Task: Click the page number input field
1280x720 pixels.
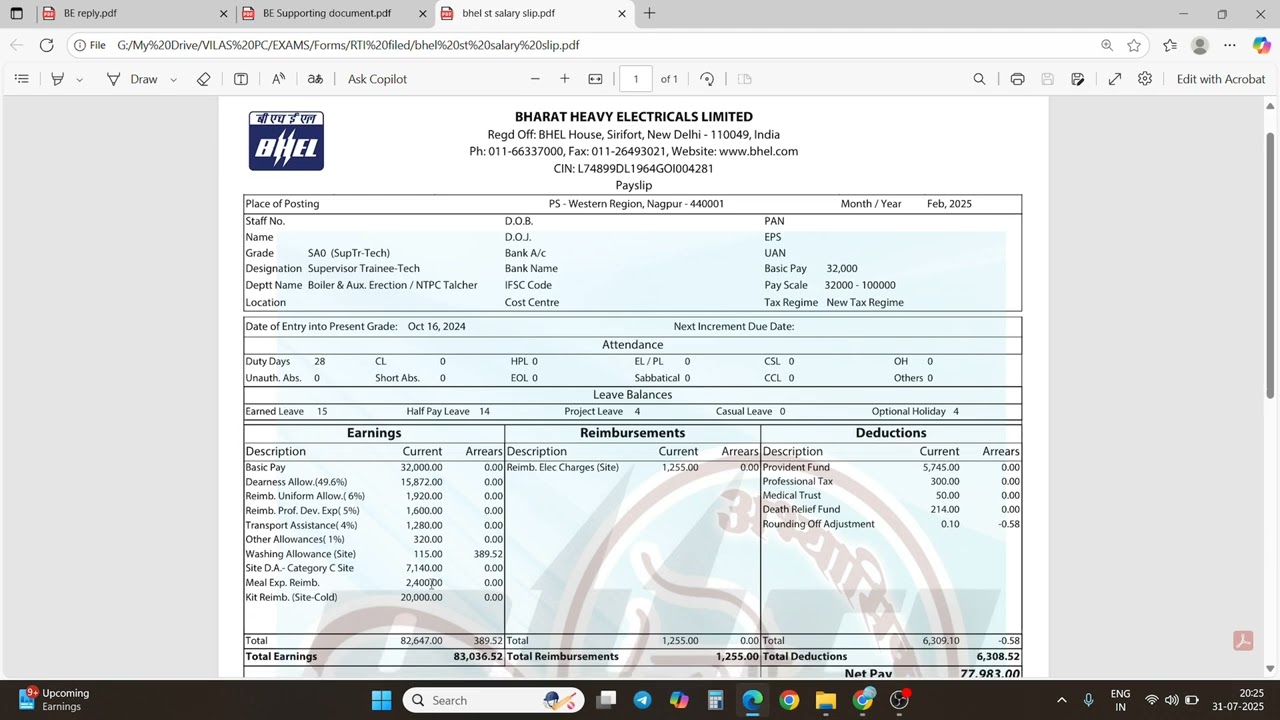Action: (x=635, y=79)
